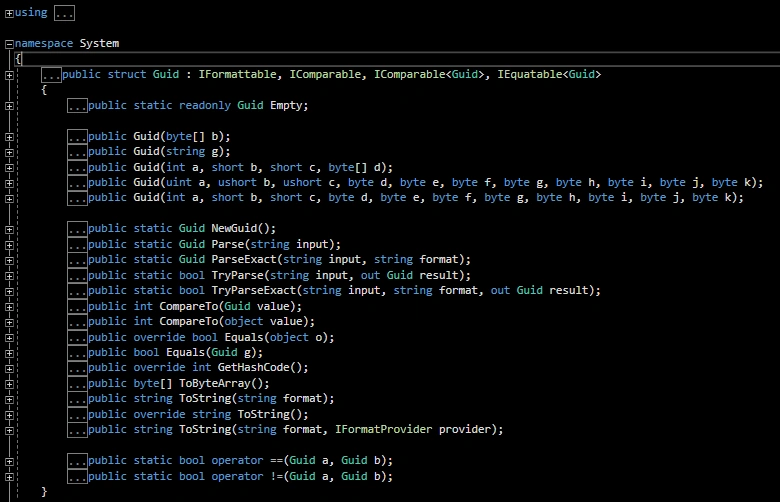780x502 pixels.
Task: Expand gutter plus beside Guid(byte[] b) constructor
Action: (x=9, y=137)
